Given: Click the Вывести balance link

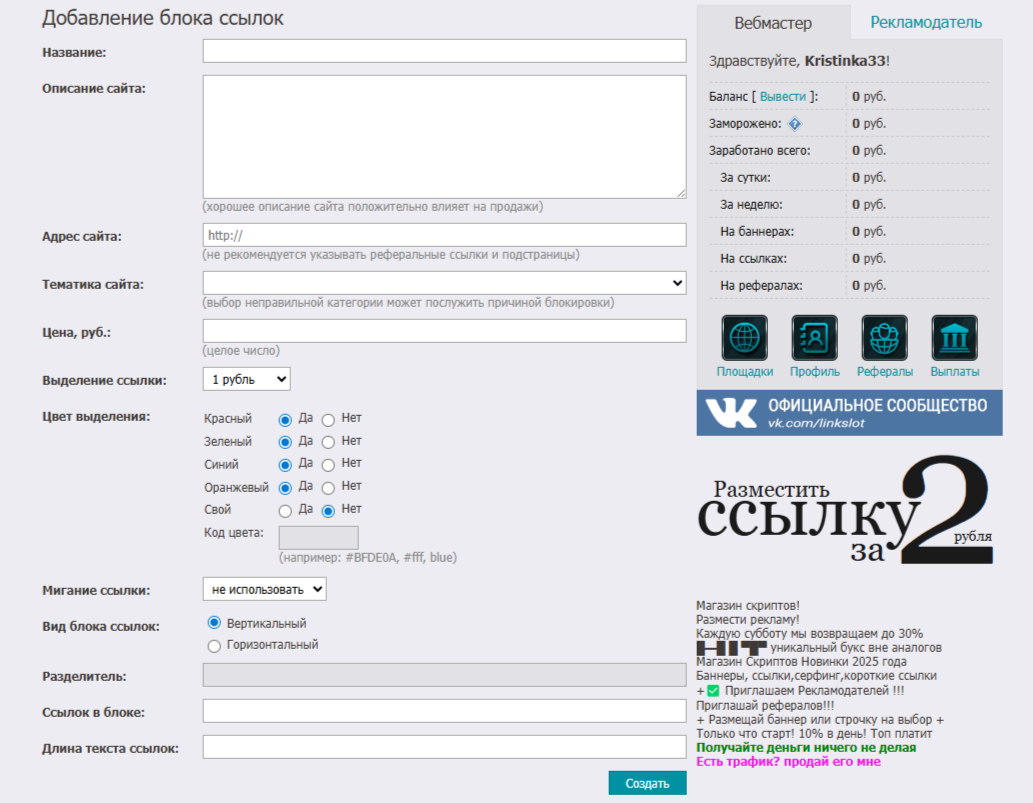Looking at the screenshot, I should (783, 96).
